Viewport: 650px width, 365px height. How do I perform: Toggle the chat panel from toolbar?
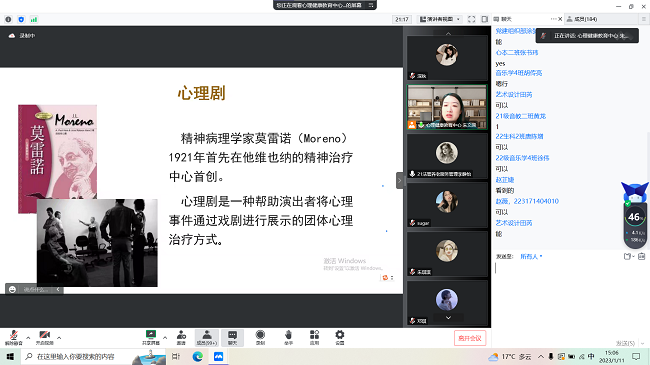233,338
